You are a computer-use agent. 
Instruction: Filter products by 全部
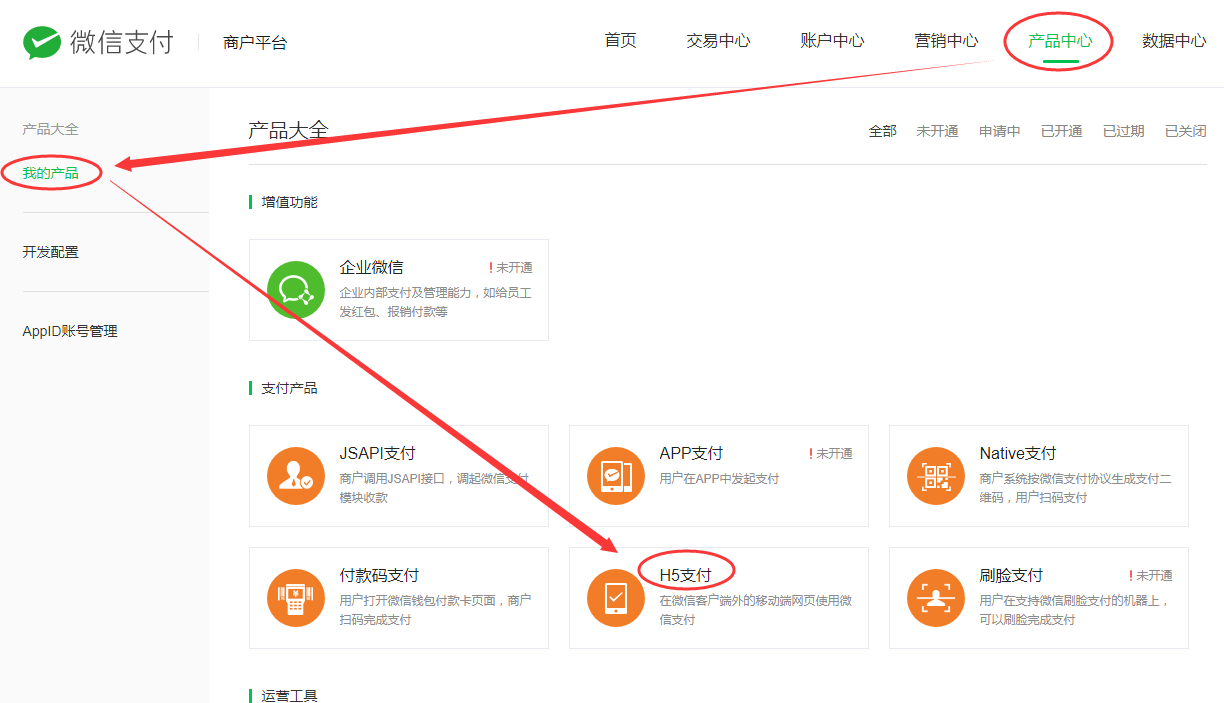click(882, 131)
